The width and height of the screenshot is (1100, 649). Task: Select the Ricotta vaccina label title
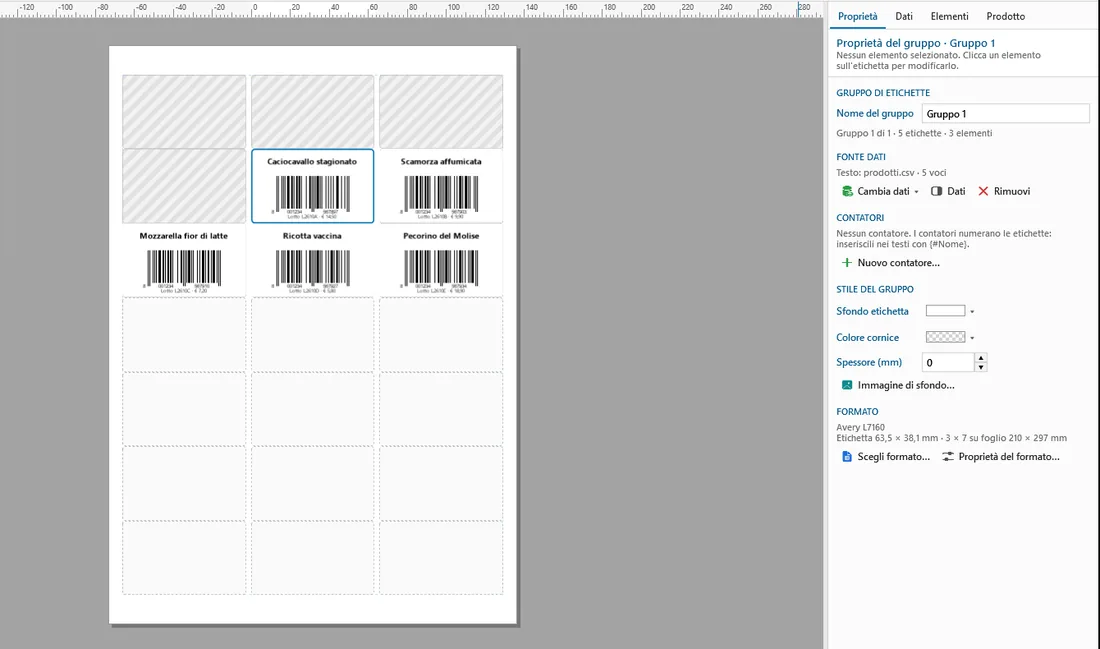(x=312, y=236)
